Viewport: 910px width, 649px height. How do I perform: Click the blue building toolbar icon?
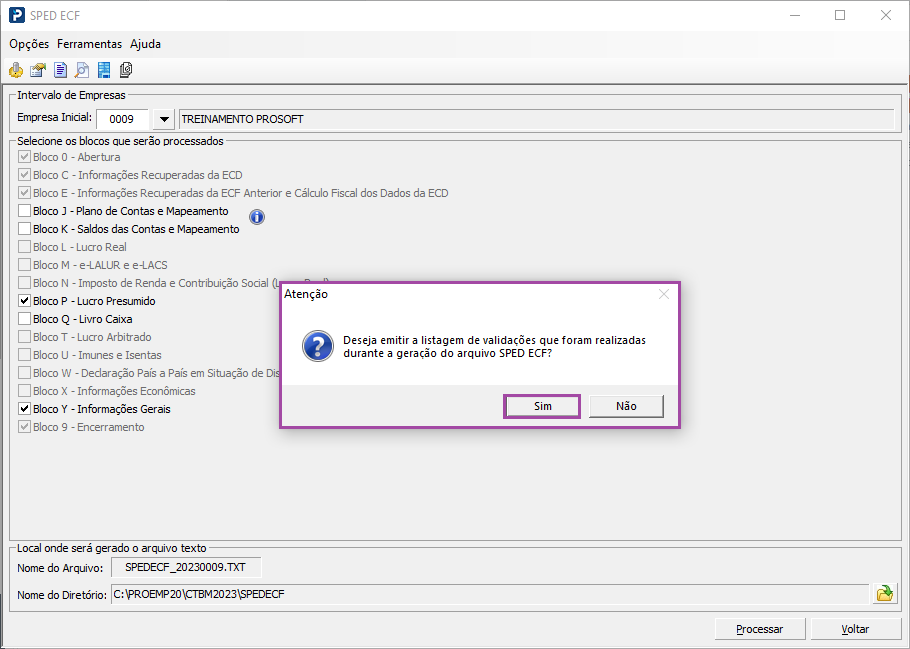coord(104,70)
